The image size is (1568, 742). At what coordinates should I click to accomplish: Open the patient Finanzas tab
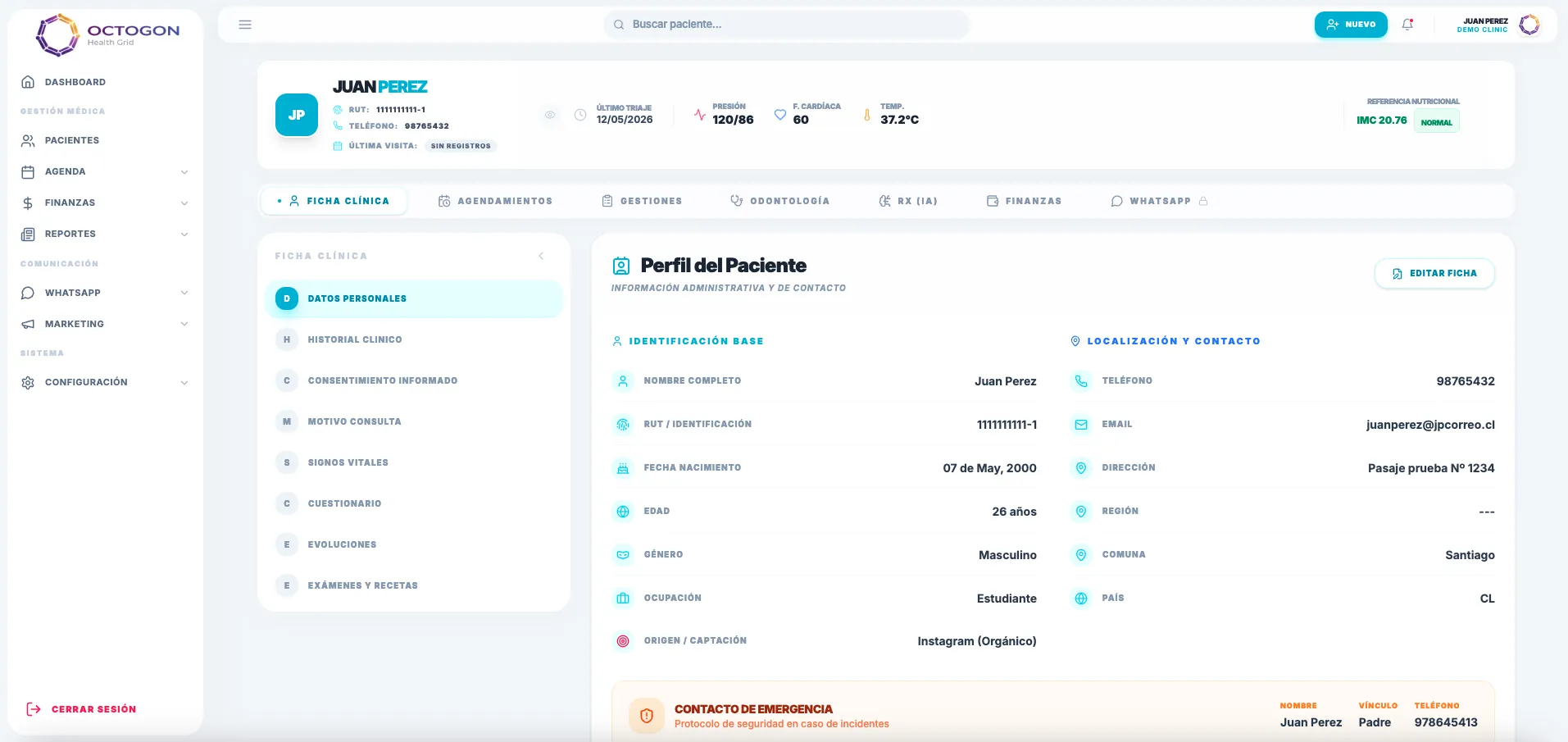click(x=1024, y=201)
